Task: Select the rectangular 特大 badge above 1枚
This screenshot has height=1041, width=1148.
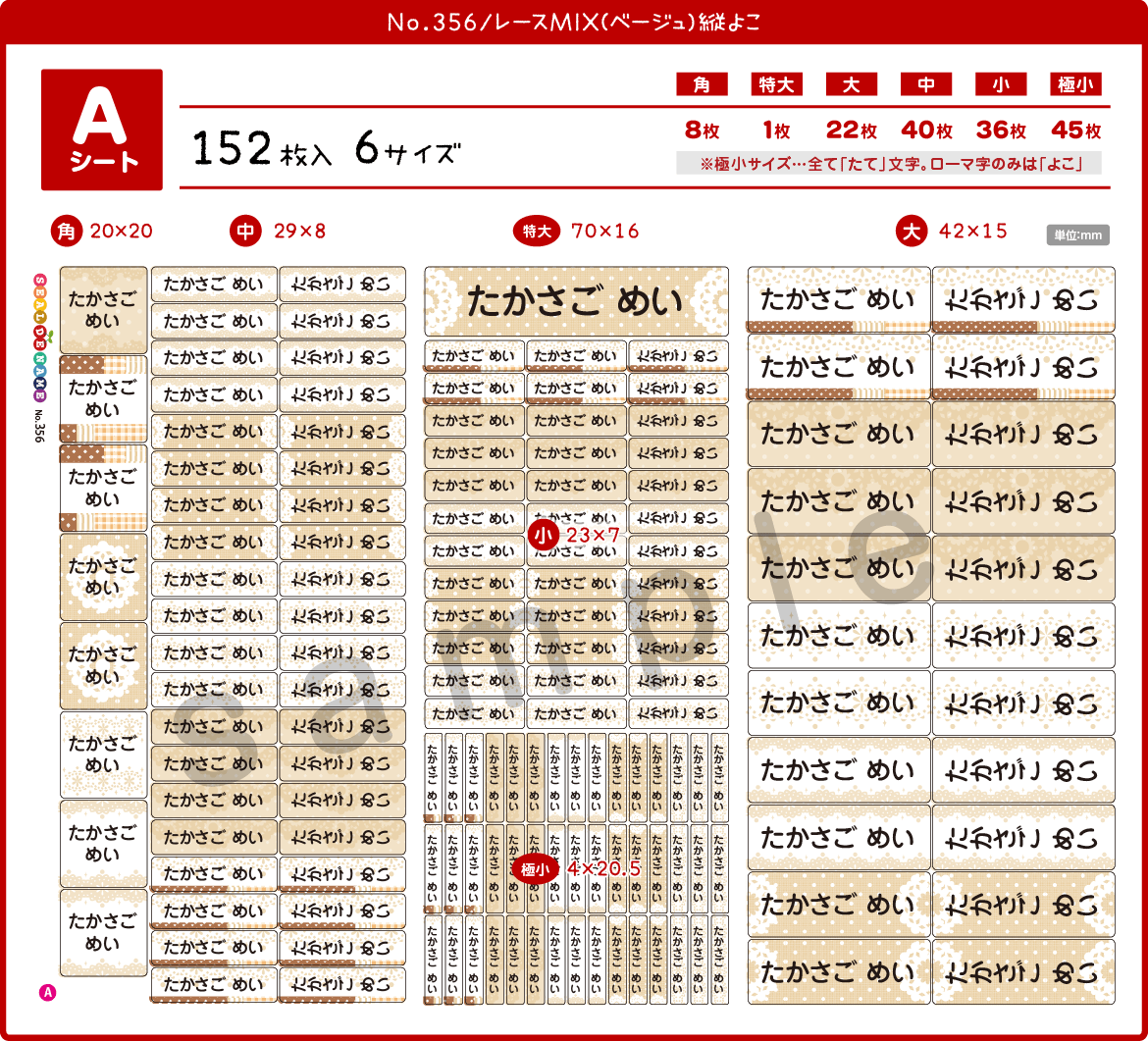Action: [776, 84]
